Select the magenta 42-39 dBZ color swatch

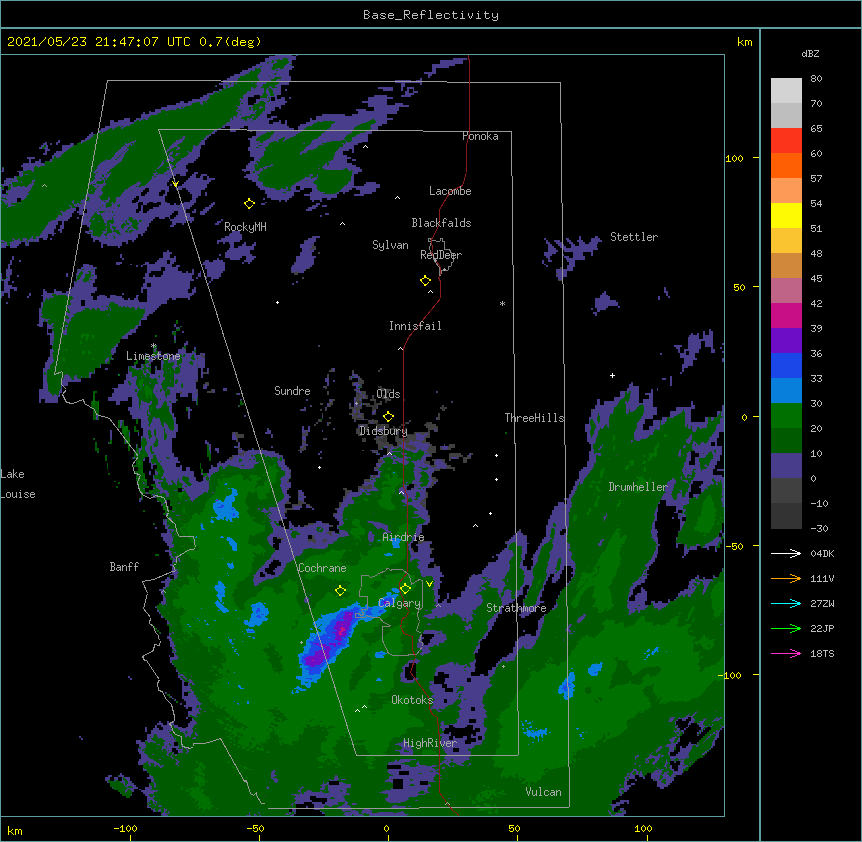click(786, 315)
